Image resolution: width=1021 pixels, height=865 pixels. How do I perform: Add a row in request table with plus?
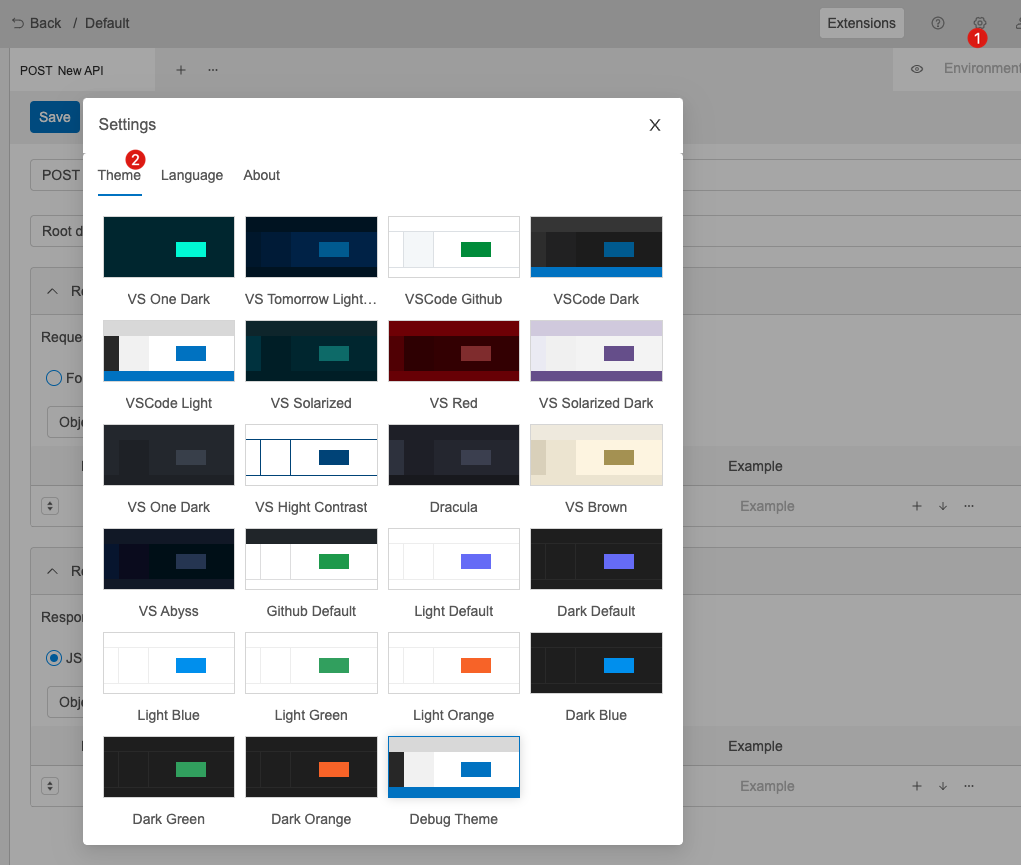[917, 506]
